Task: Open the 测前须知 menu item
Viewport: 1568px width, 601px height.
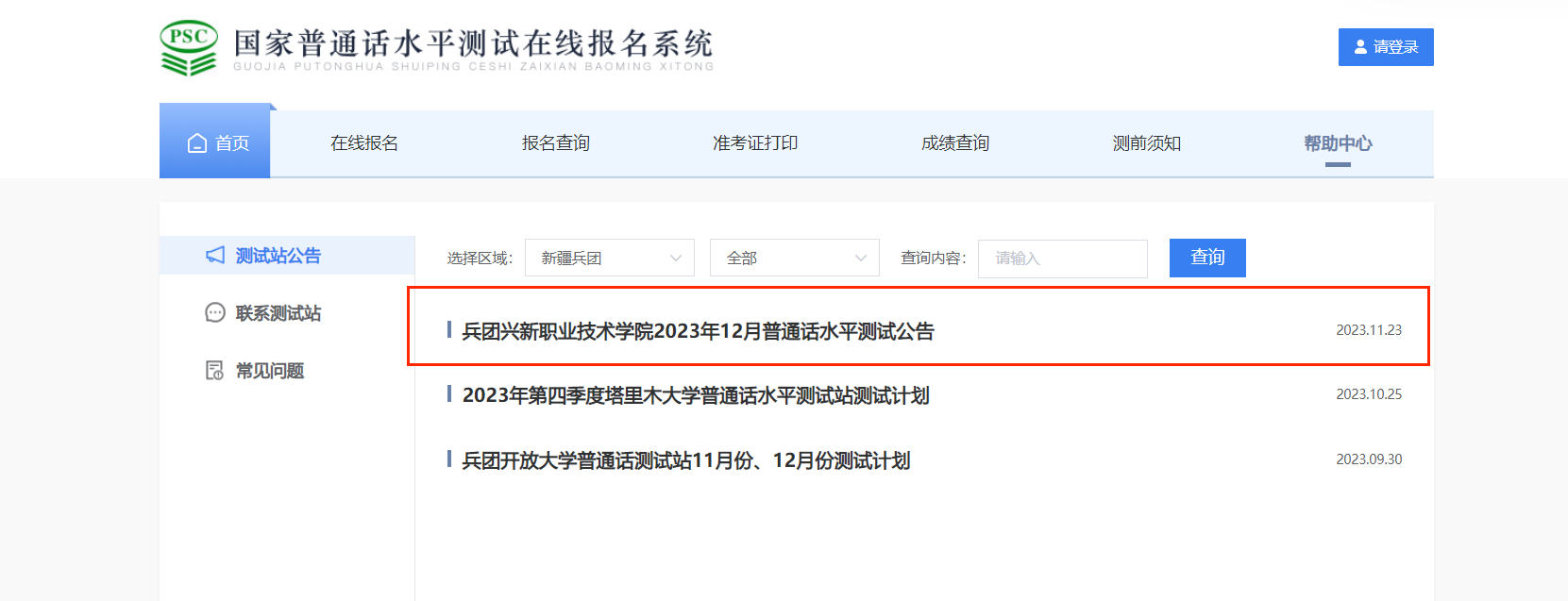Action: 1147,143
